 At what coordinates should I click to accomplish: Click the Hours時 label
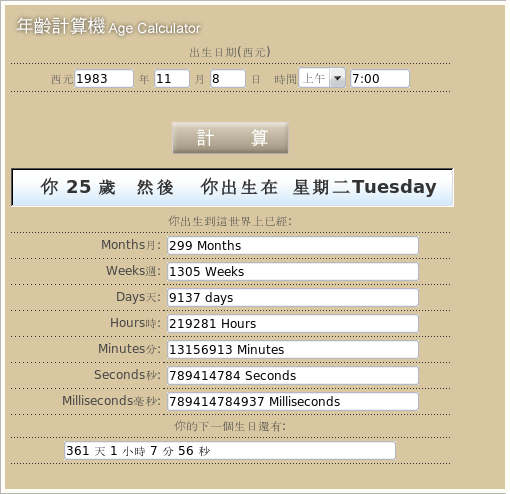[x=135, y=323]
